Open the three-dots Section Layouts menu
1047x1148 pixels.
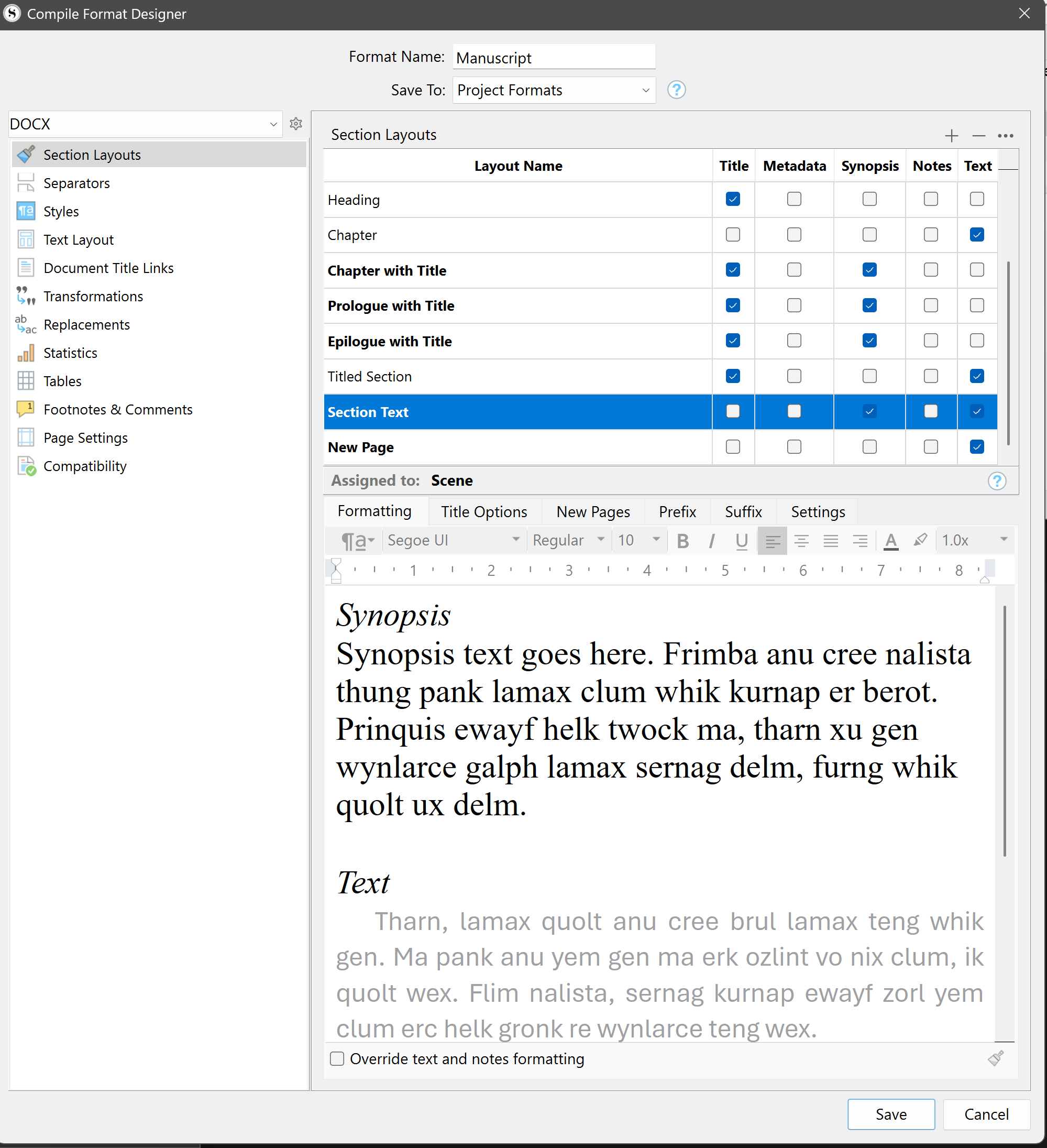(1005, 136)
